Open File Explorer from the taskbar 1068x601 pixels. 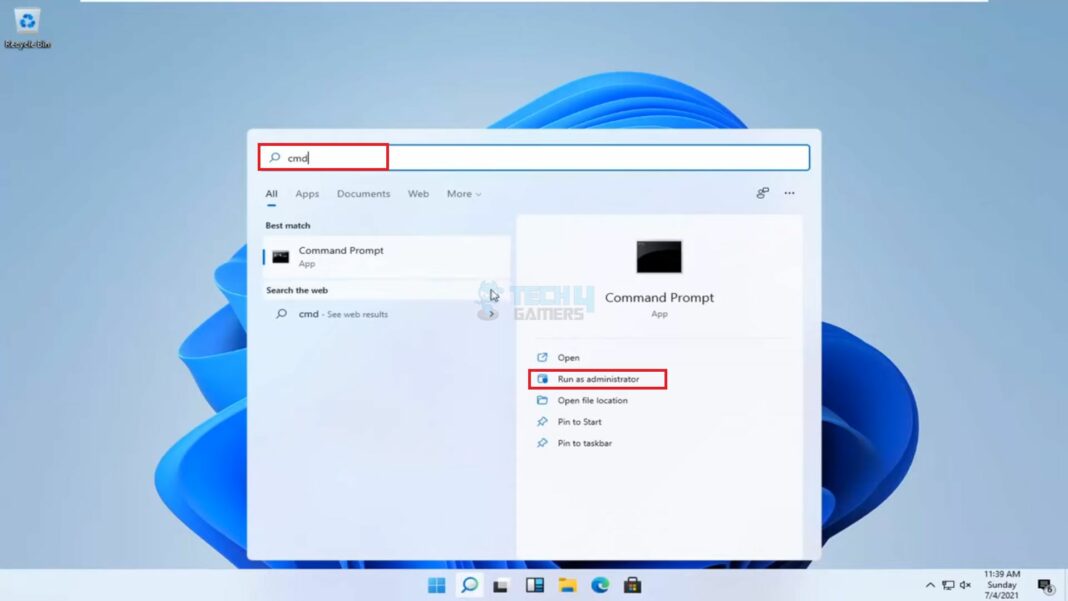(566, 585)
